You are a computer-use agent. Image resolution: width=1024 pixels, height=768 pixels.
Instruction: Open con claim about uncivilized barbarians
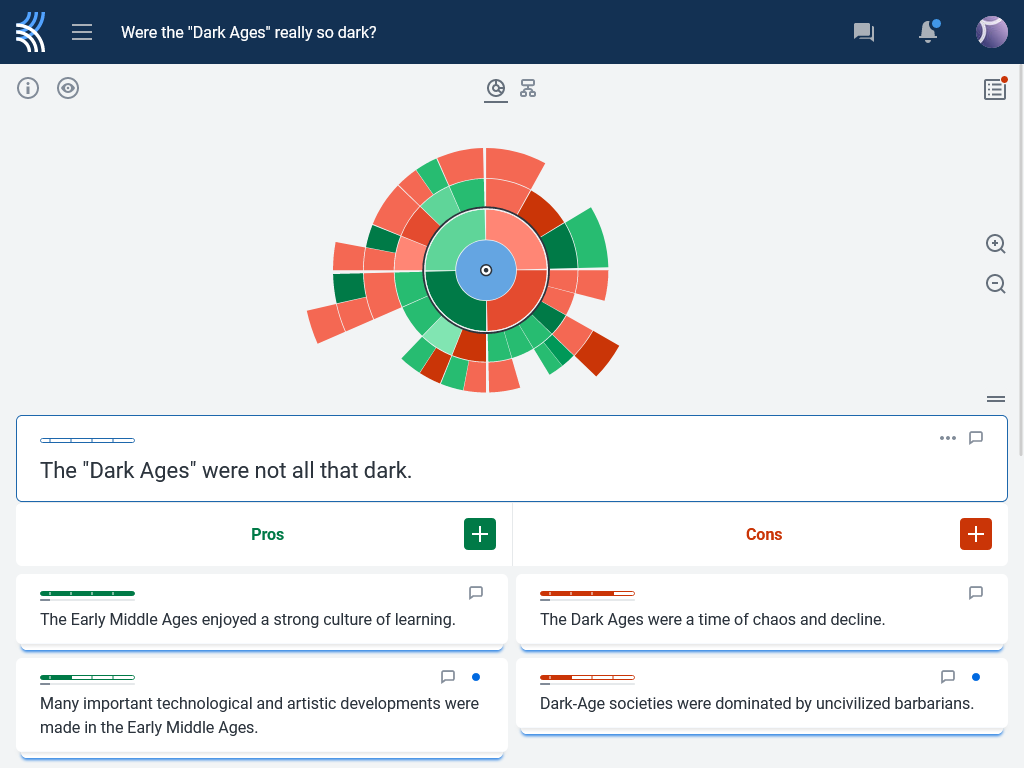pos(756,703)
